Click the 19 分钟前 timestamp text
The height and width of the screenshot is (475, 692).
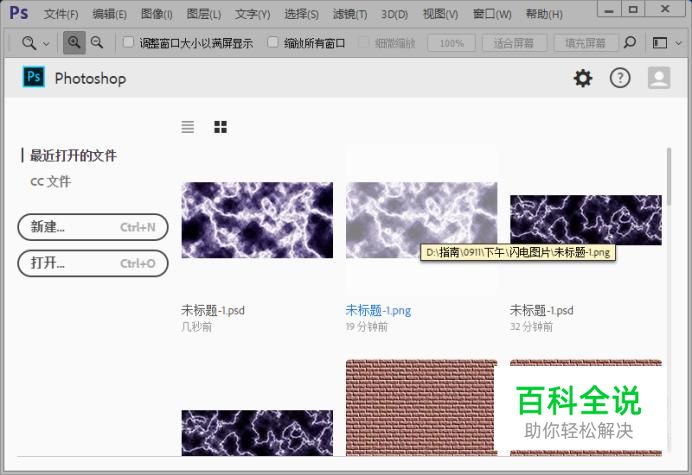[367, 327]
